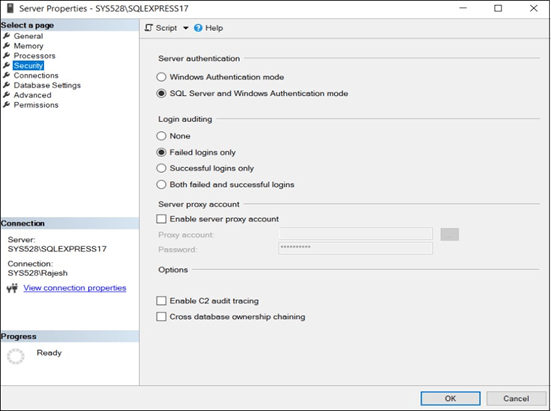
Task: Confirm with the OK button
Action: (450, 398)
